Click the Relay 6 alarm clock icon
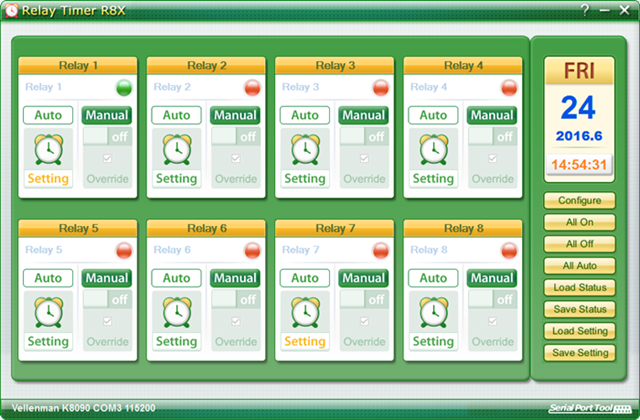 pyautogui.click(x=177, y=312)
